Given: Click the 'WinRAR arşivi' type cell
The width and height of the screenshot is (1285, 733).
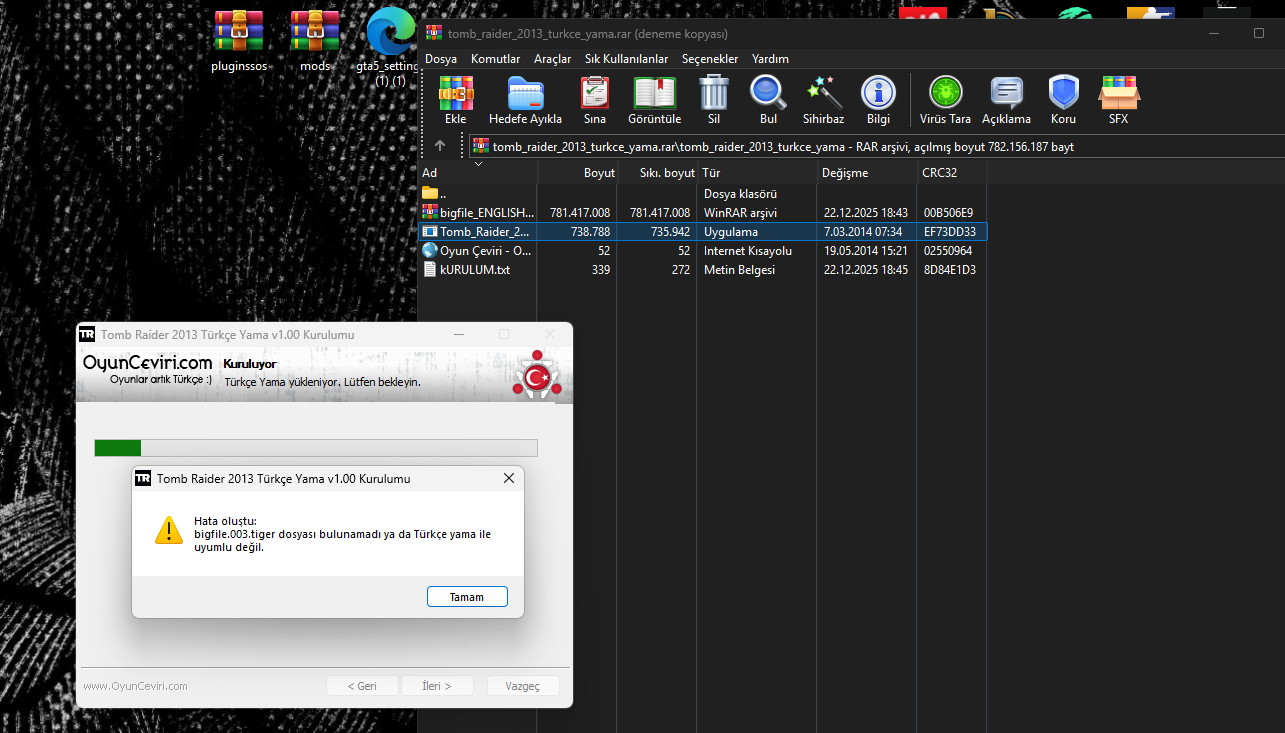Looking at the screenshot, I should 740,213.
